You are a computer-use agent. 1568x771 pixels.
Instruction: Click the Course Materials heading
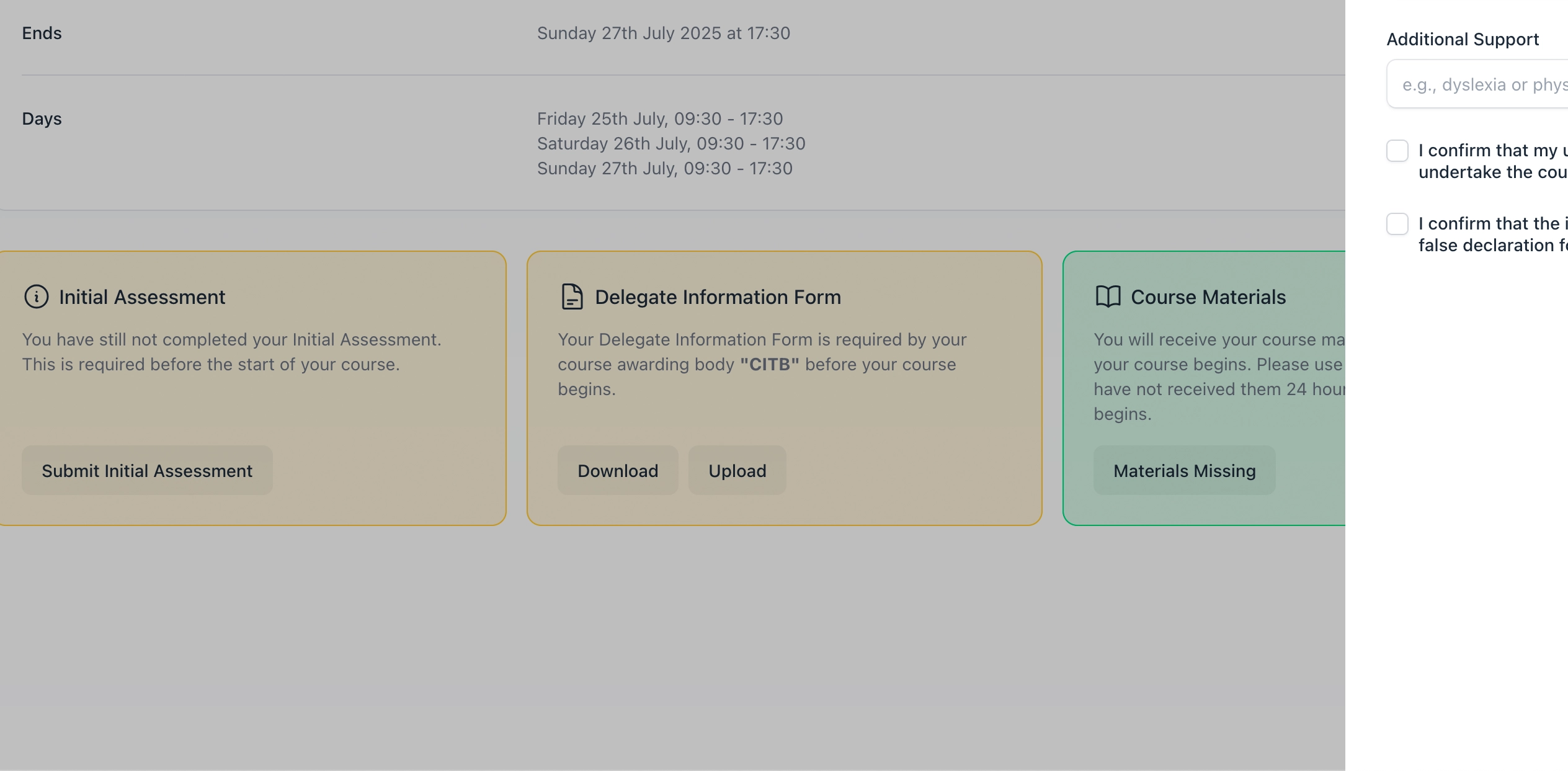click(x=1208, y=297)
